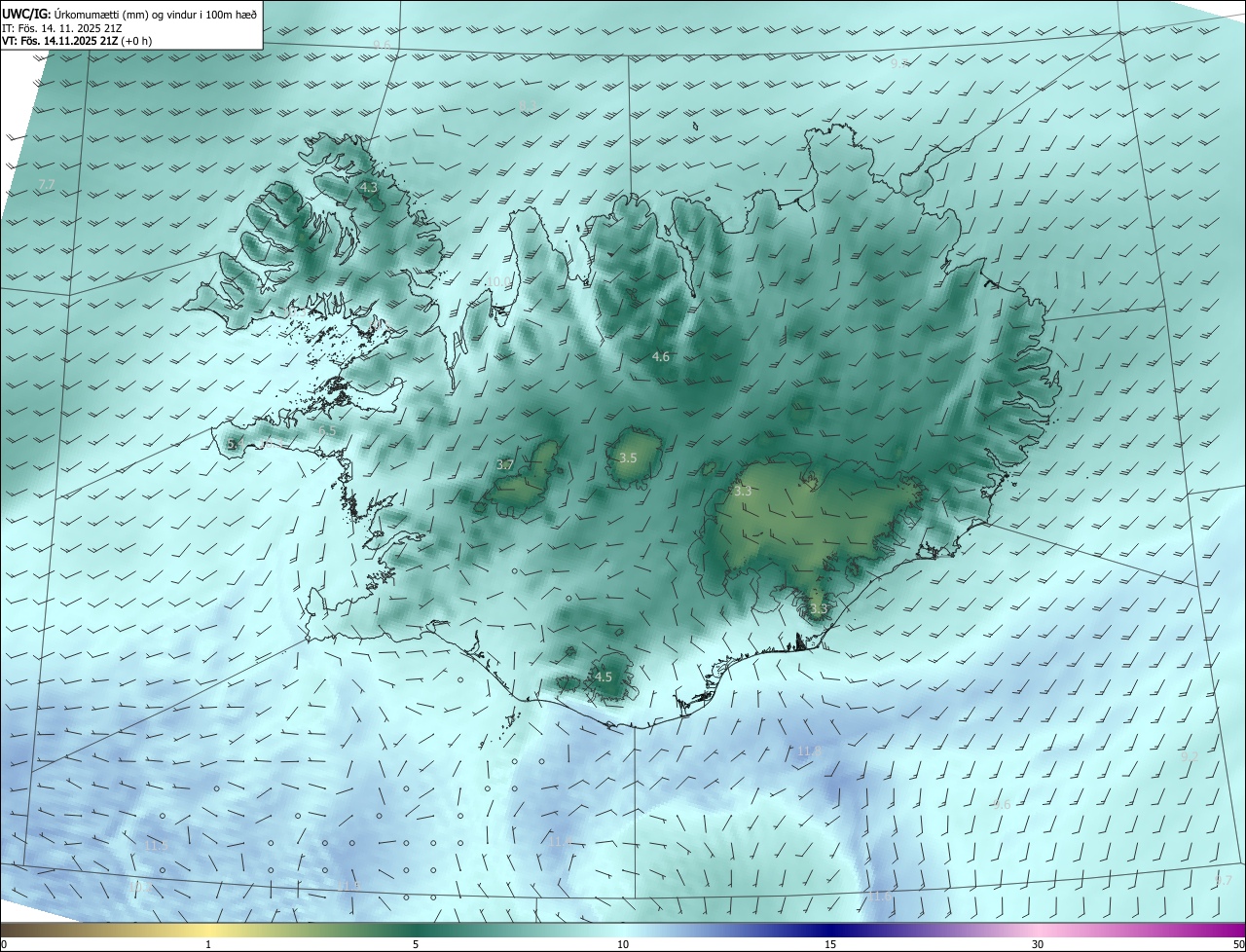Click the title line 'UWC/IG: Úrkomumætti (mm) og vindur í 100m hæð'

pos(129,15)
